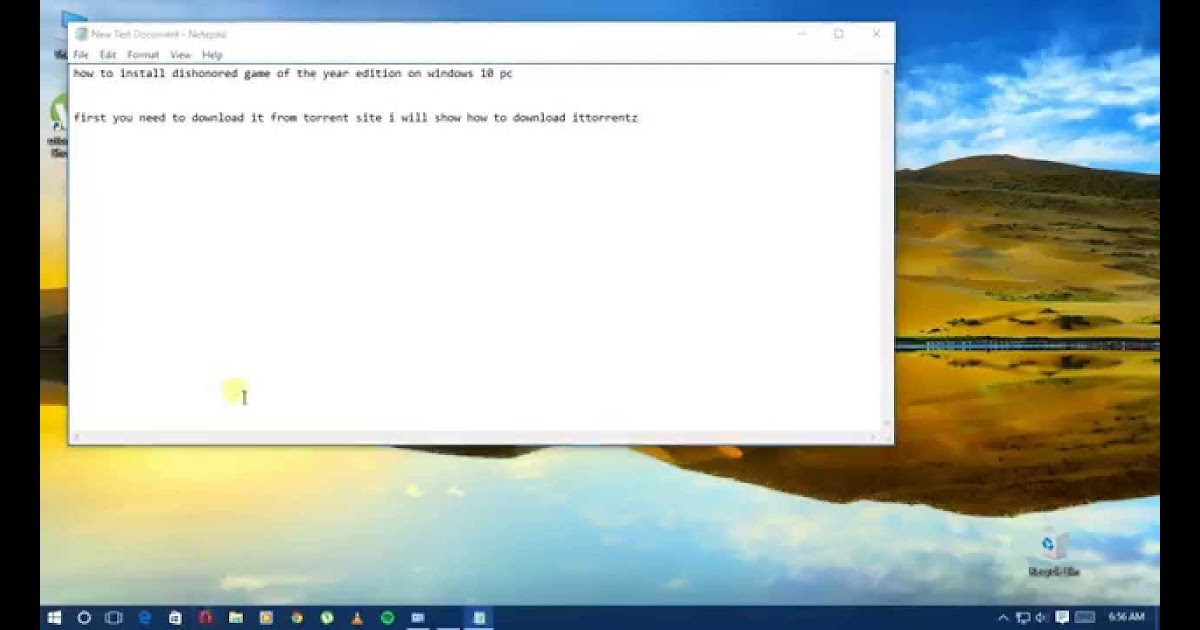Close the Notepad window
The width and height of the screenshot is (1200, 630).
[876, 34]
